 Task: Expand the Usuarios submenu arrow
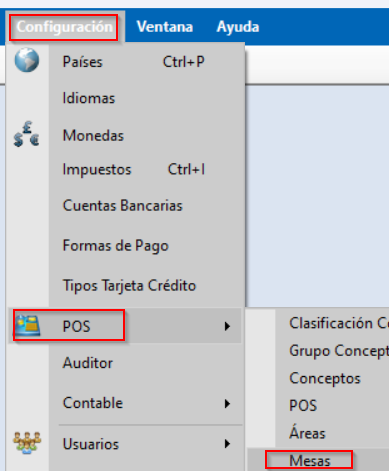(227, 444)
